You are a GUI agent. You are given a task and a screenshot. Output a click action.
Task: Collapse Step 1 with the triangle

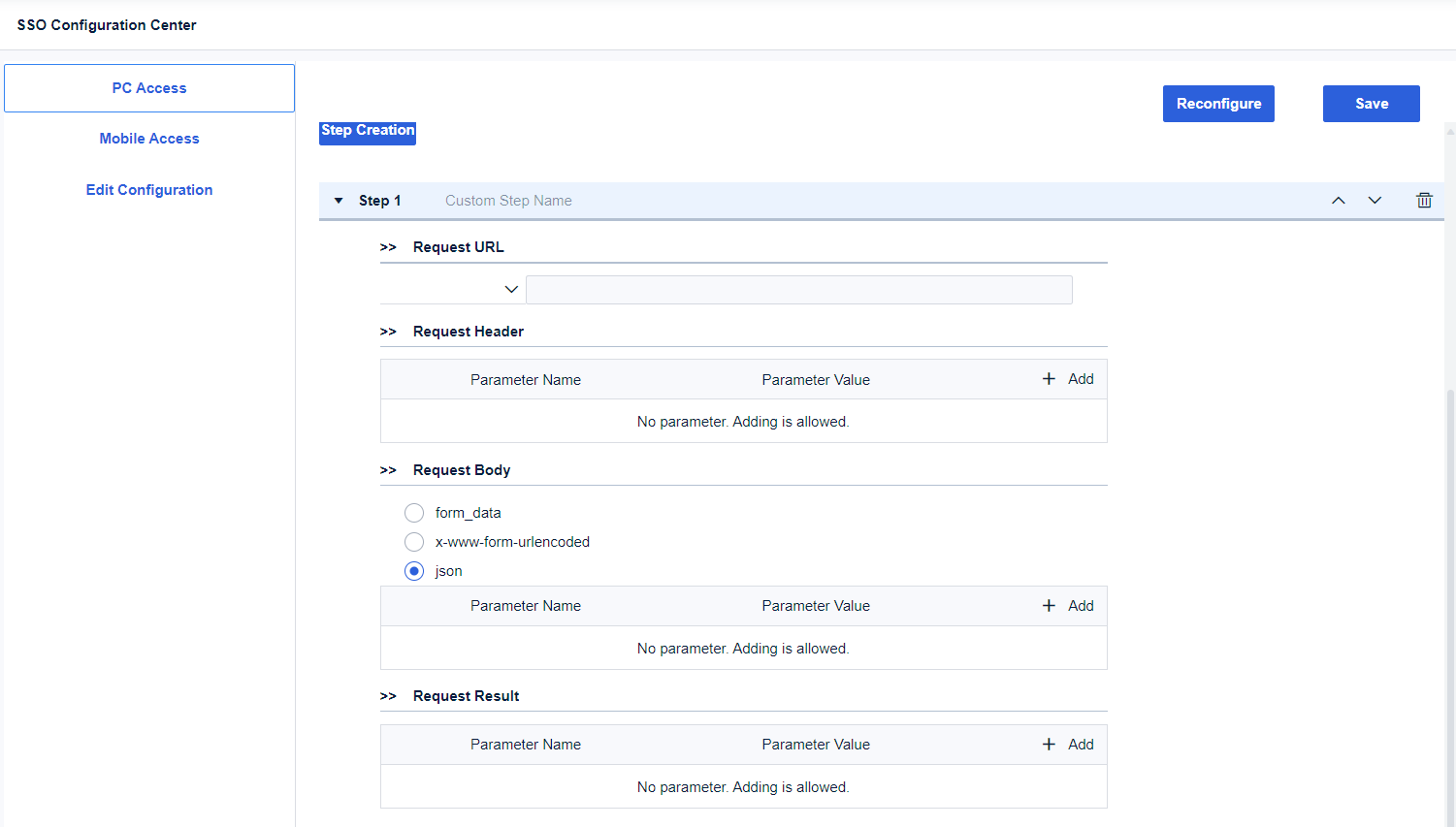coord(339,201)
